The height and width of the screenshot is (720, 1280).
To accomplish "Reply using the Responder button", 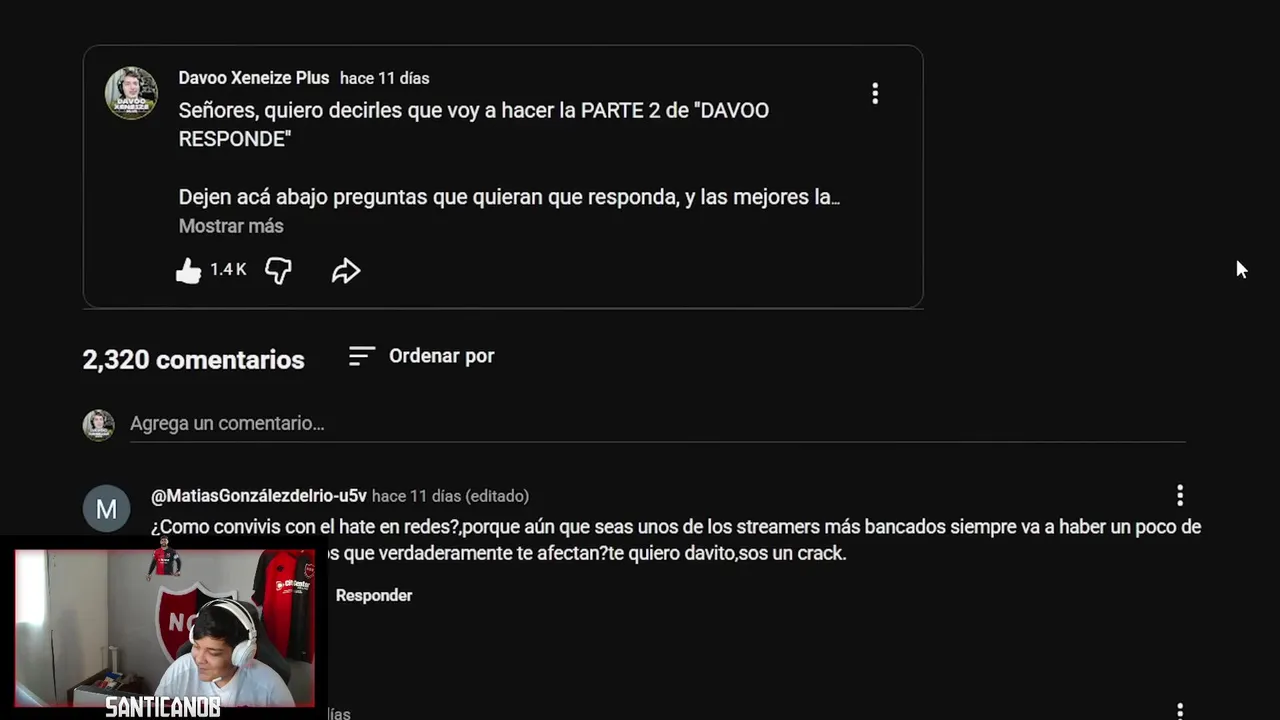I will (x=374, y=595).
